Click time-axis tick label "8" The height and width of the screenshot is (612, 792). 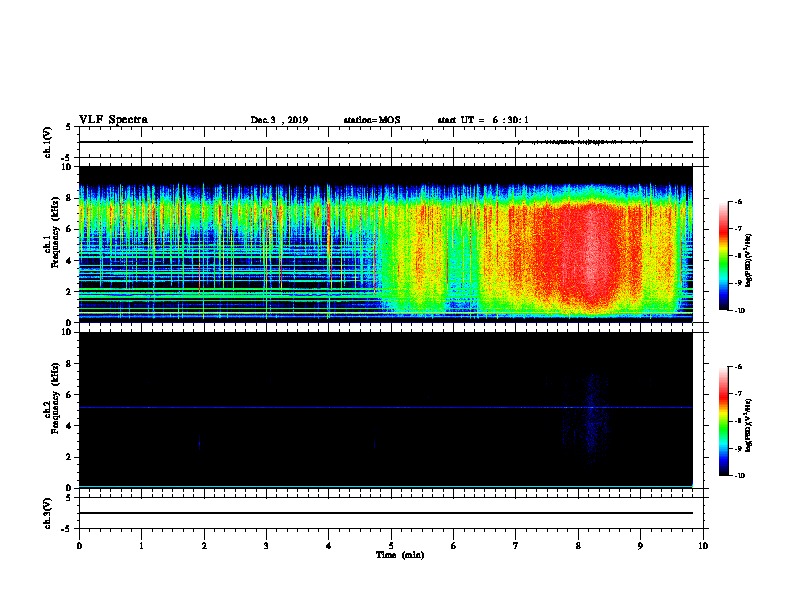point(578,546)
